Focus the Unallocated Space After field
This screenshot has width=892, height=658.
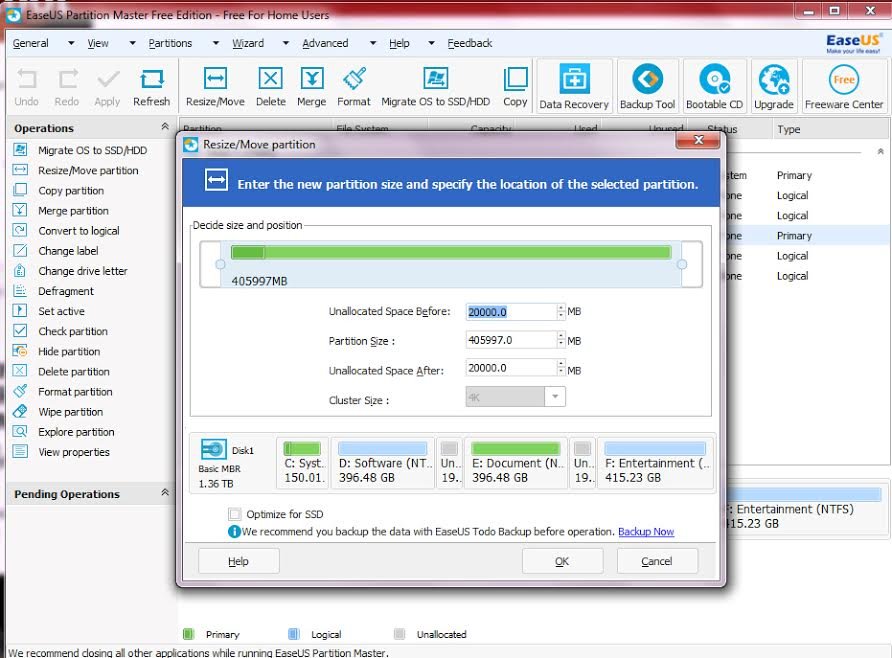tap(511, 368)
